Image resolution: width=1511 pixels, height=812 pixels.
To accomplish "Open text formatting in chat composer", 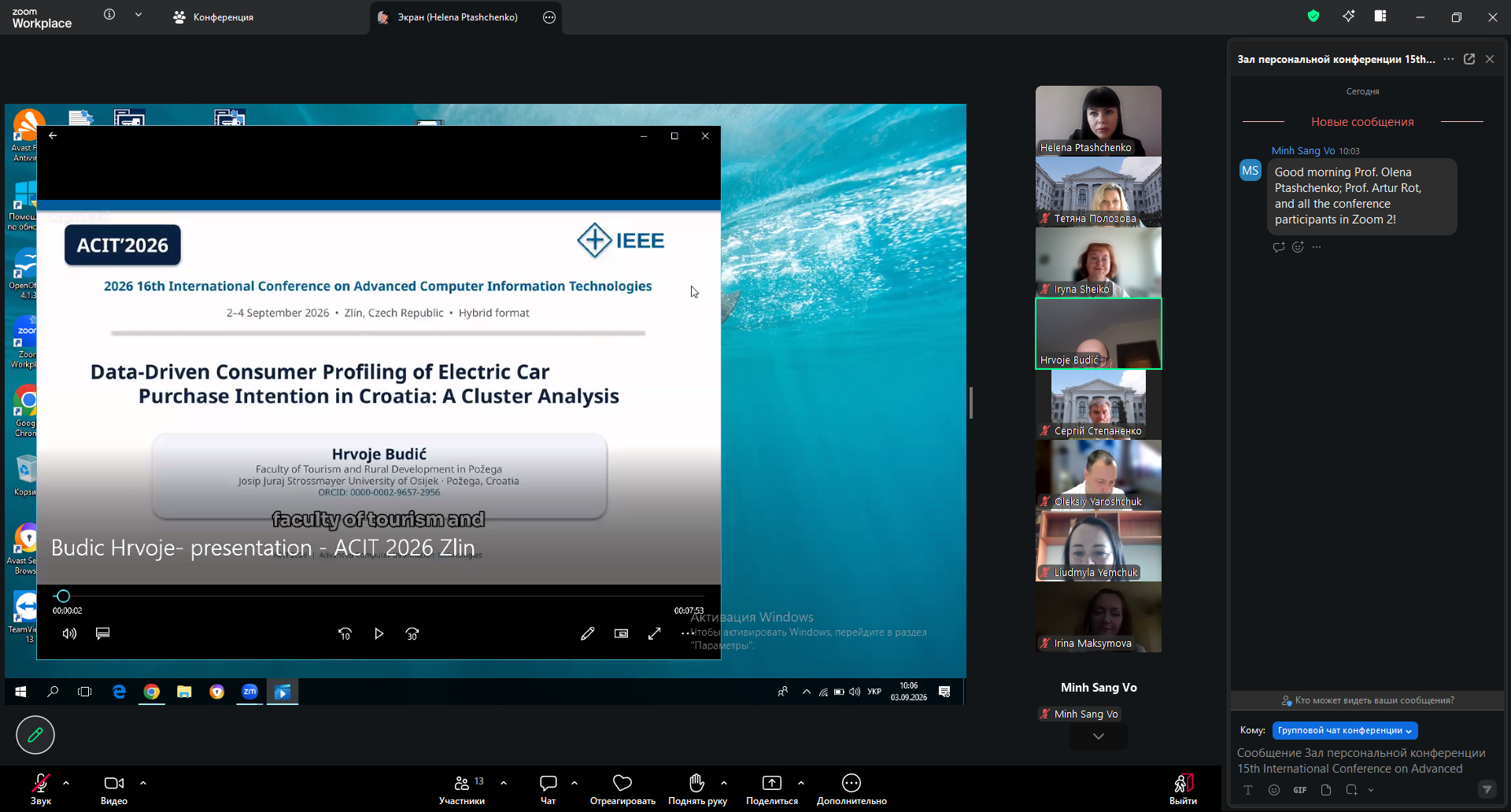I will pyautogui.click(x=1248, y=790).
